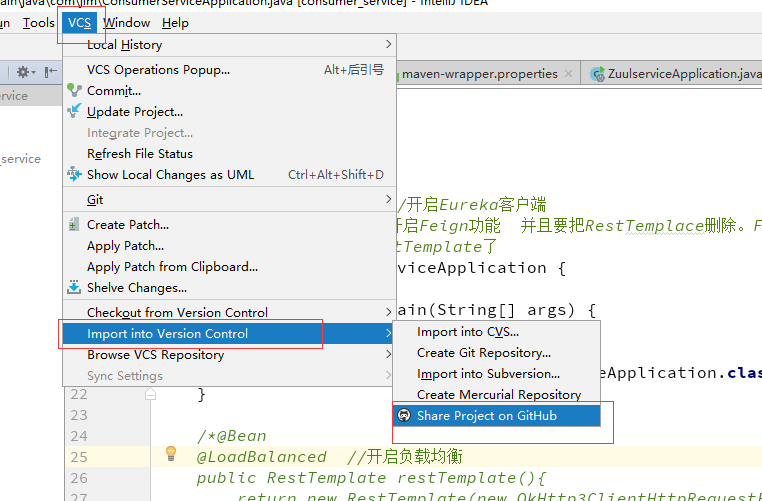The image size is (762, 501).
Task: Expand the Local History submenu
Action: [x=229, y=45]
